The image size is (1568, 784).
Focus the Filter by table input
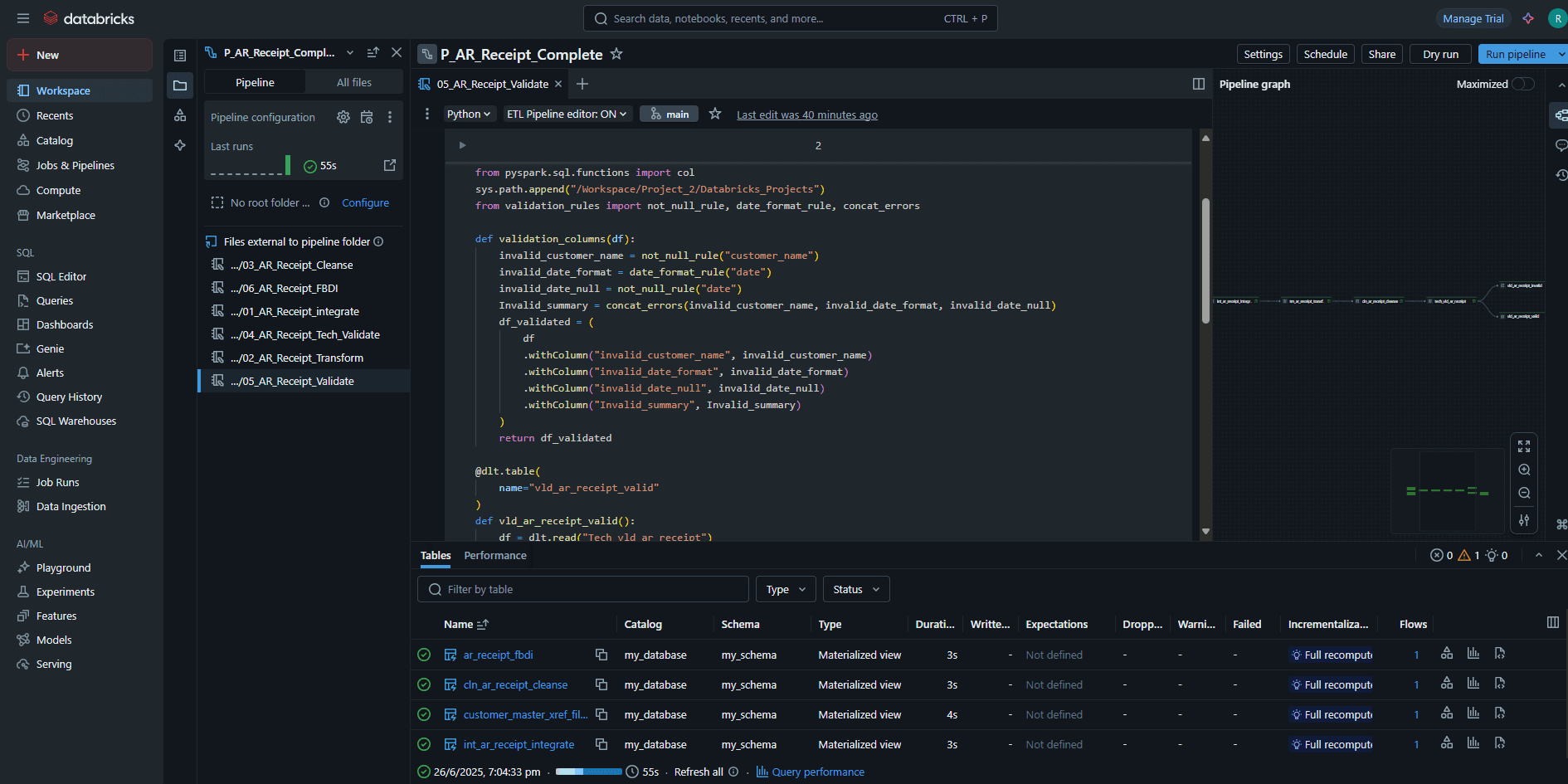click(583, 589)
